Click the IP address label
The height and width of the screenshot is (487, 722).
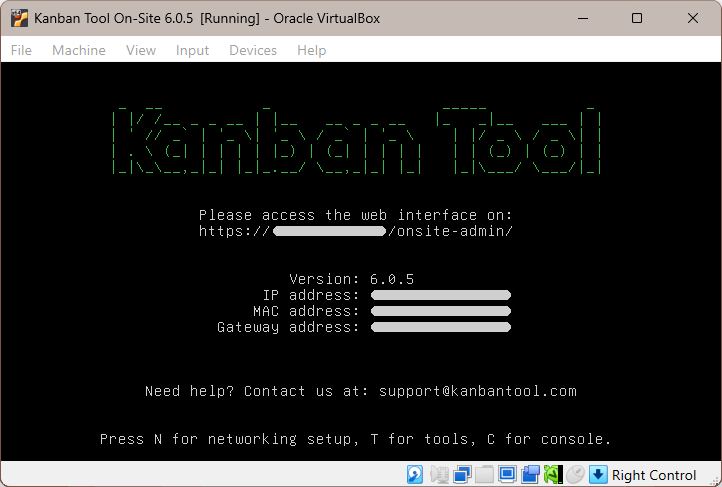(x=311, y=295)
